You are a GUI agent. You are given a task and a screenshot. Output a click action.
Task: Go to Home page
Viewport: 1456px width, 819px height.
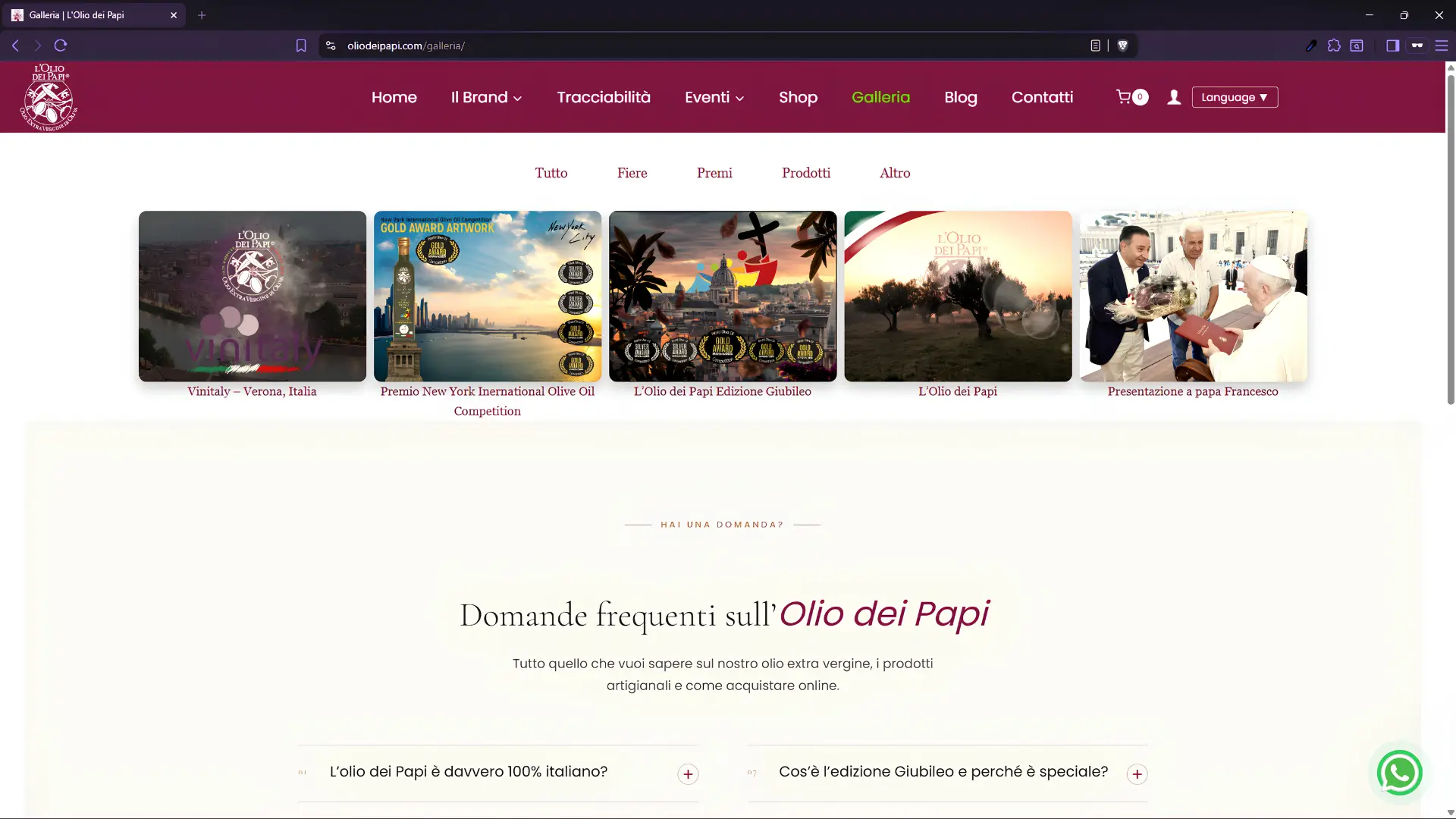pos(394,97)
